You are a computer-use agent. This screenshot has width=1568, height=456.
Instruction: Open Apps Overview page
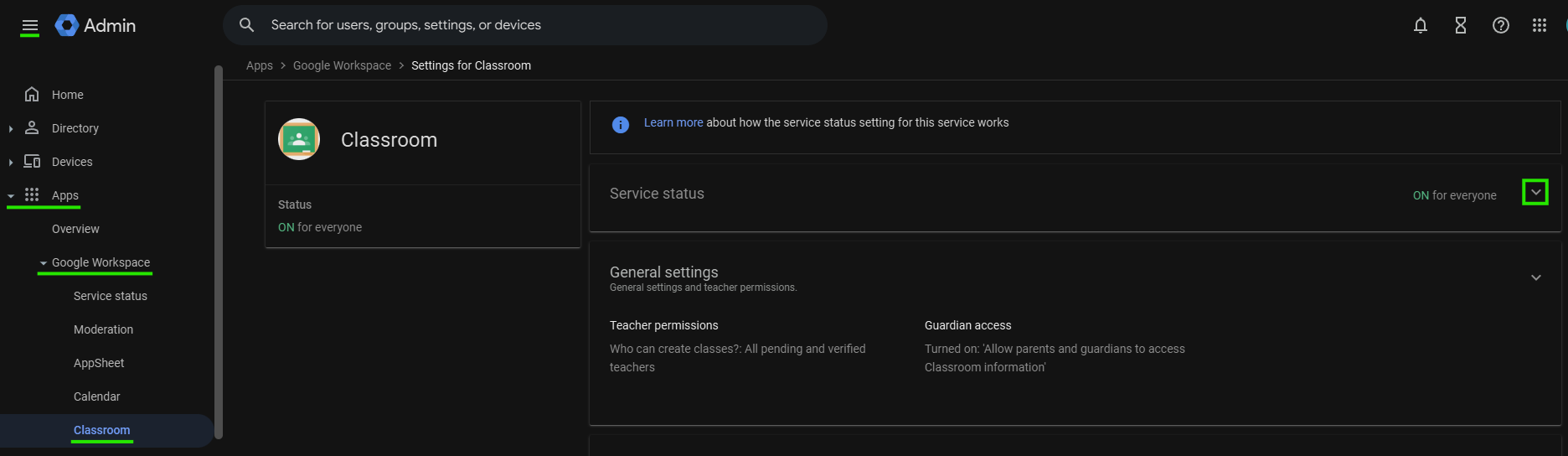pos(75,229)
